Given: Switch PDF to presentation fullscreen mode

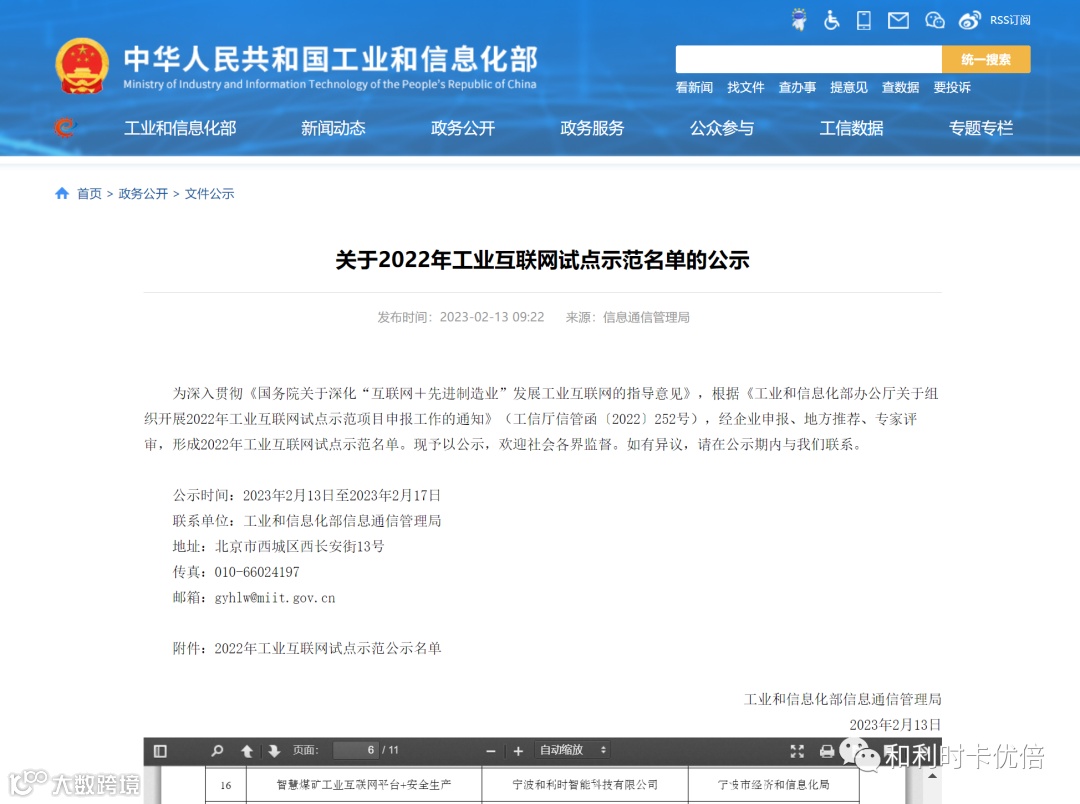Looking at the screenshot, I should (797, 751).
